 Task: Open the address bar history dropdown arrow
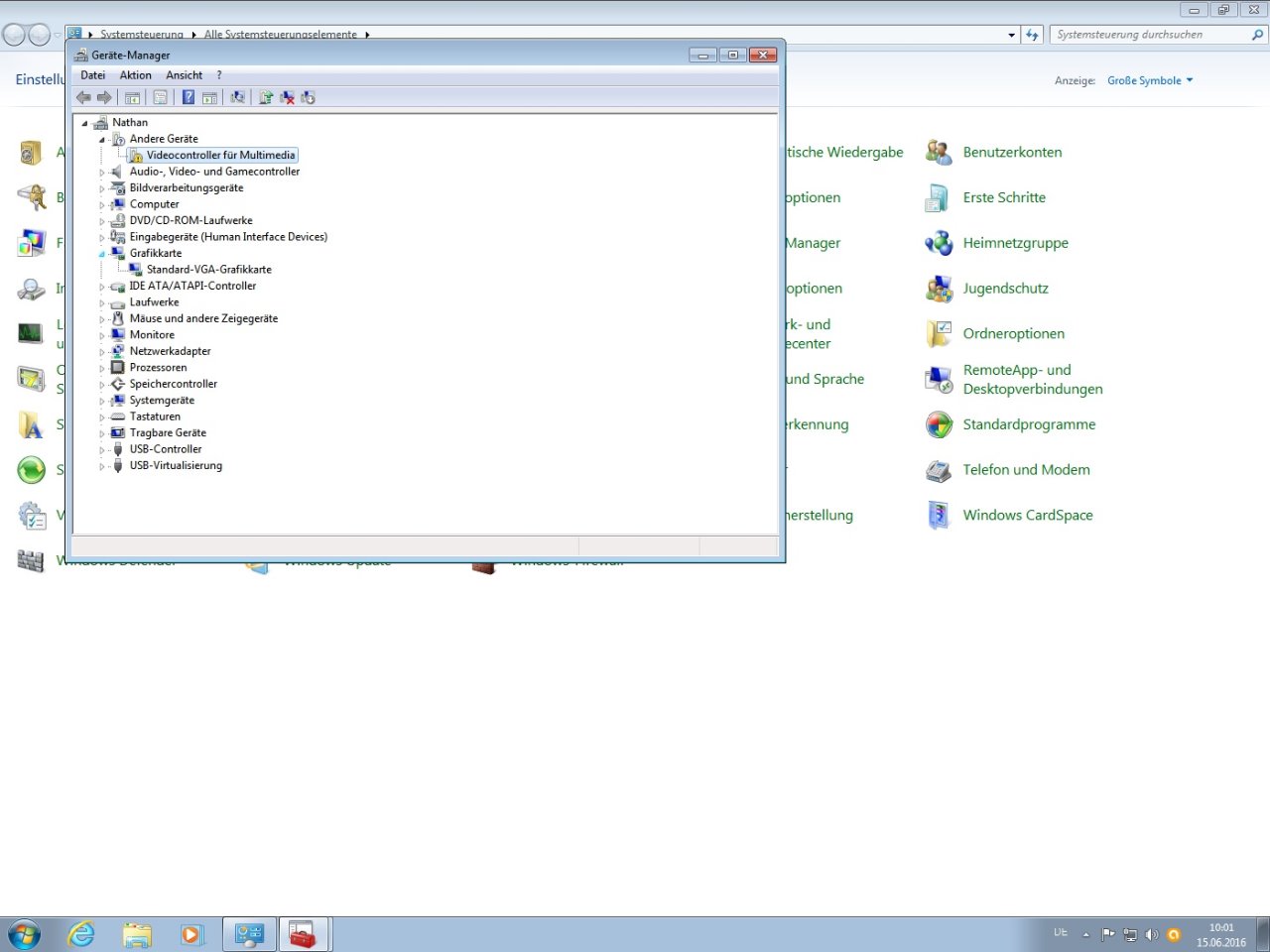click(x=1011, y=35)
